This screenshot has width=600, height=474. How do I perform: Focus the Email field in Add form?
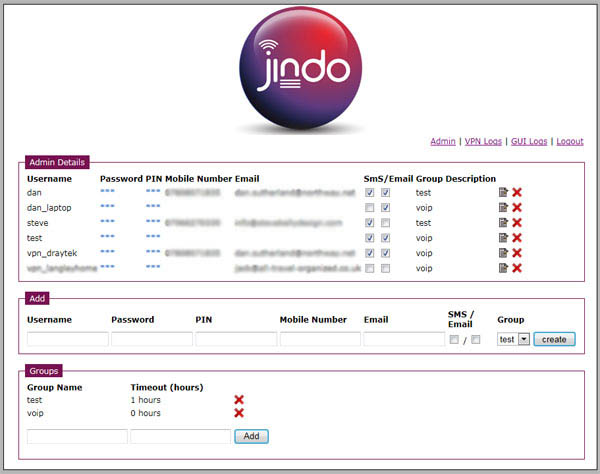[x=404, y=339]
